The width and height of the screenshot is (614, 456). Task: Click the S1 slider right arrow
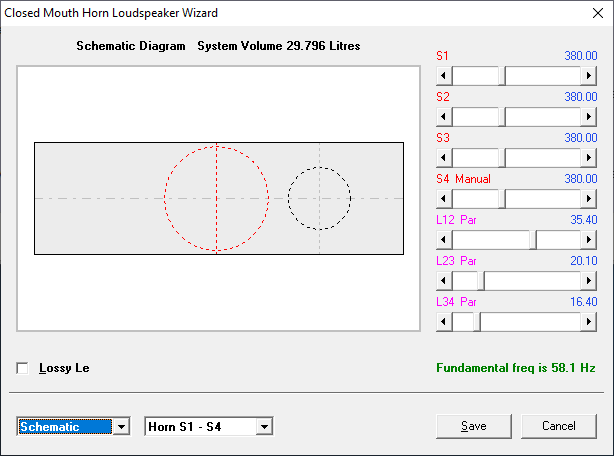tap(589, 76)
